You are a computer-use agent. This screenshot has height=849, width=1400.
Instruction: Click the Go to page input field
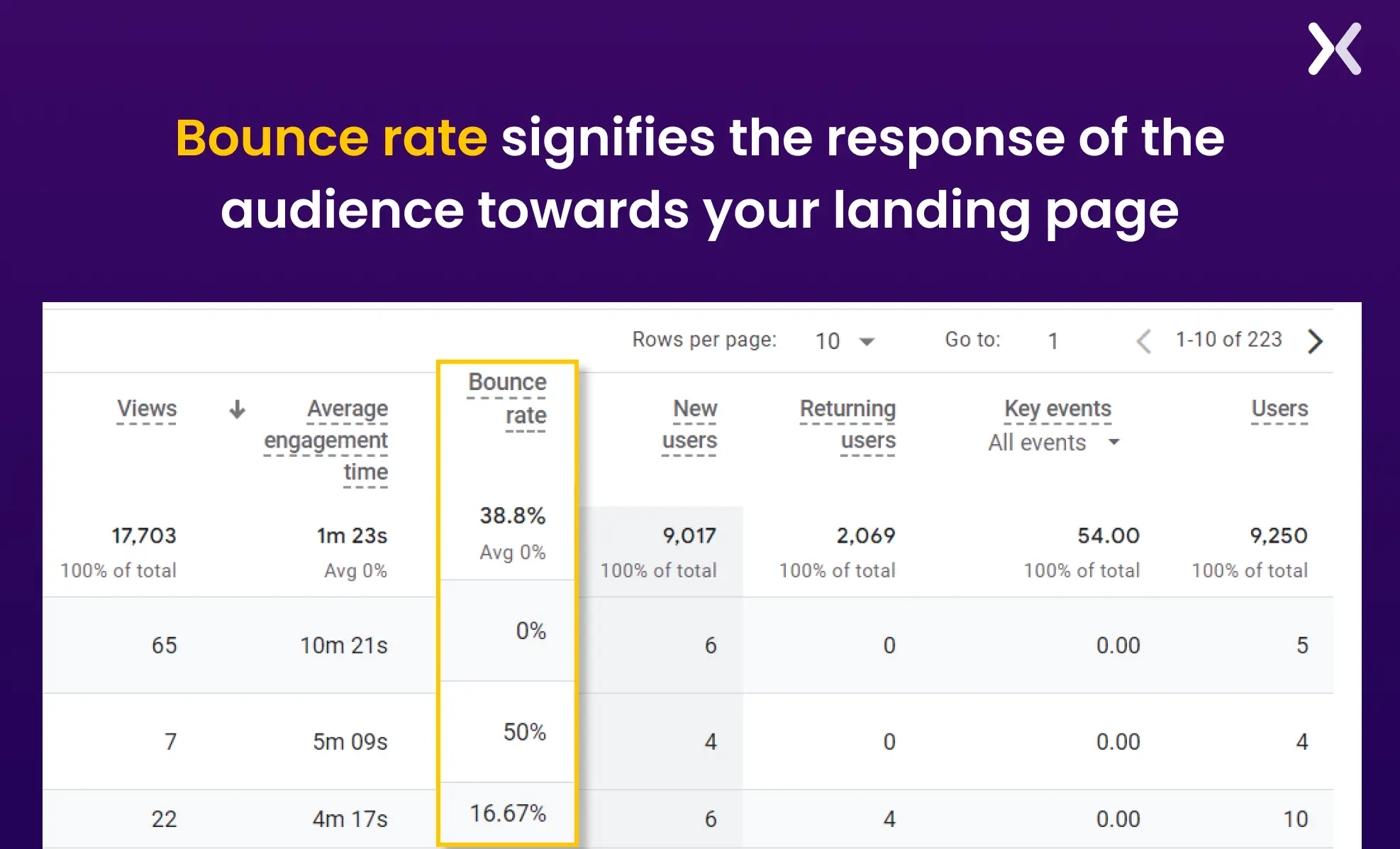tap(1053, 341)
